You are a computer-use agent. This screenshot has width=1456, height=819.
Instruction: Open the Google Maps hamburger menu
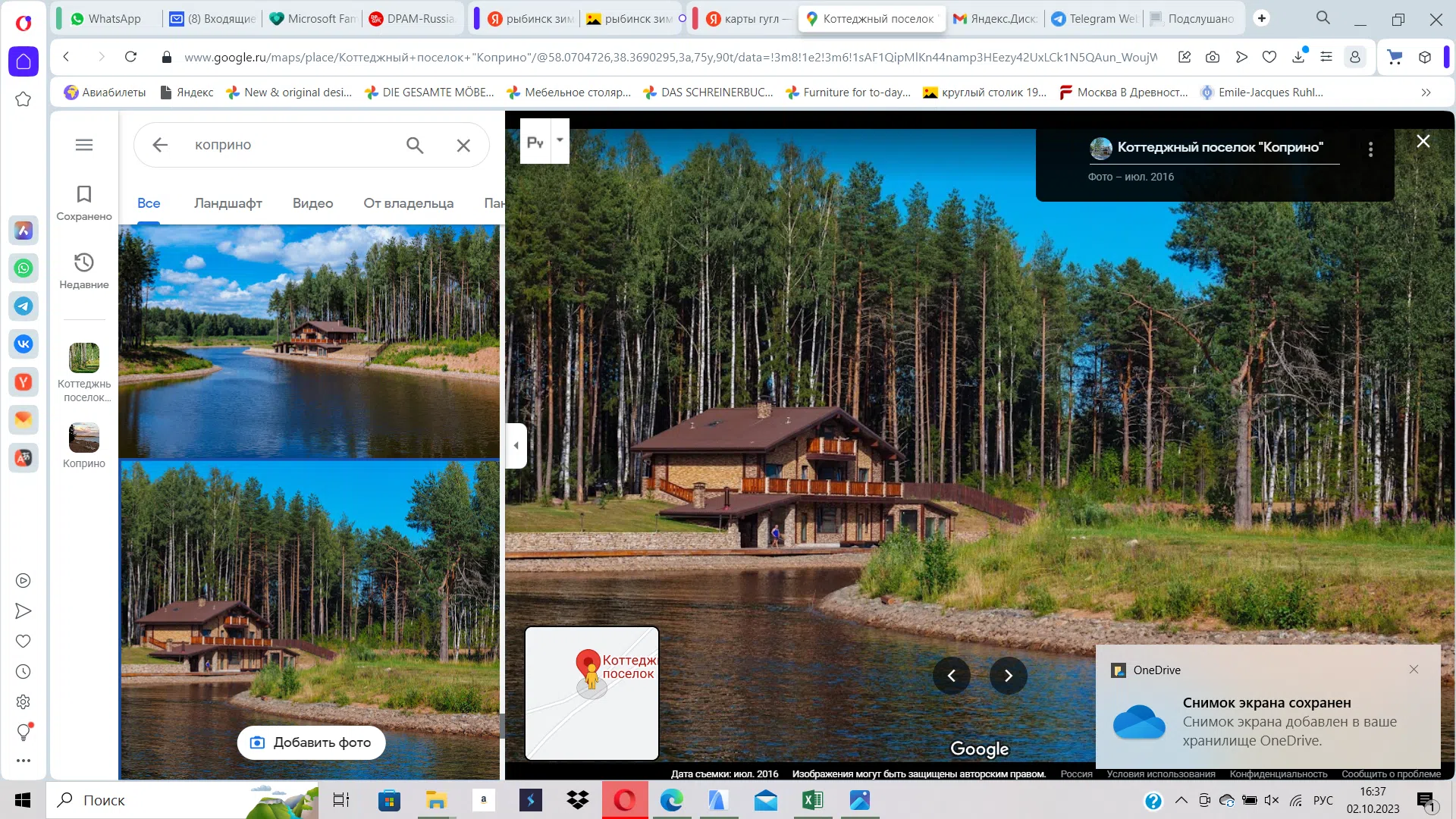pyautogui.click(x=84, y=145)
